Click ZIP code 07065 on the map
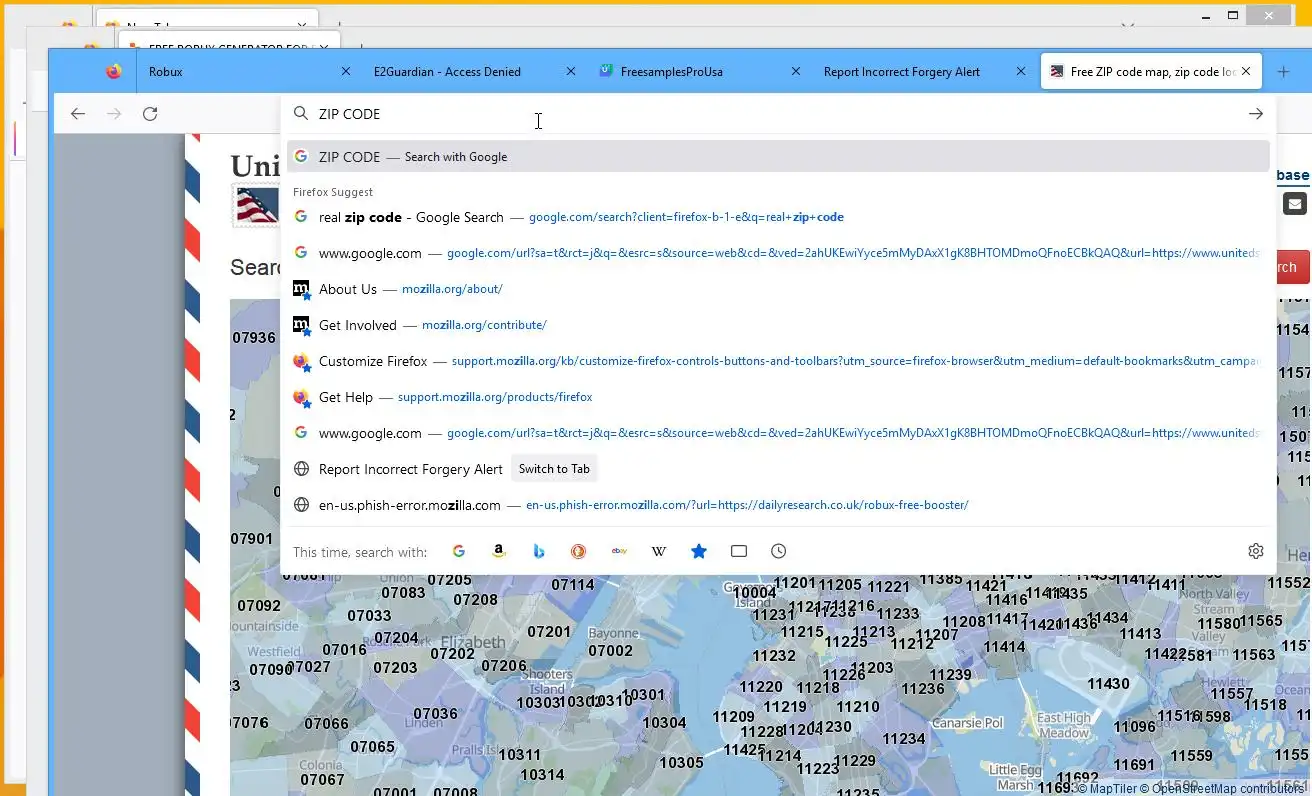The image size is (1312, 796). [372, 747]
